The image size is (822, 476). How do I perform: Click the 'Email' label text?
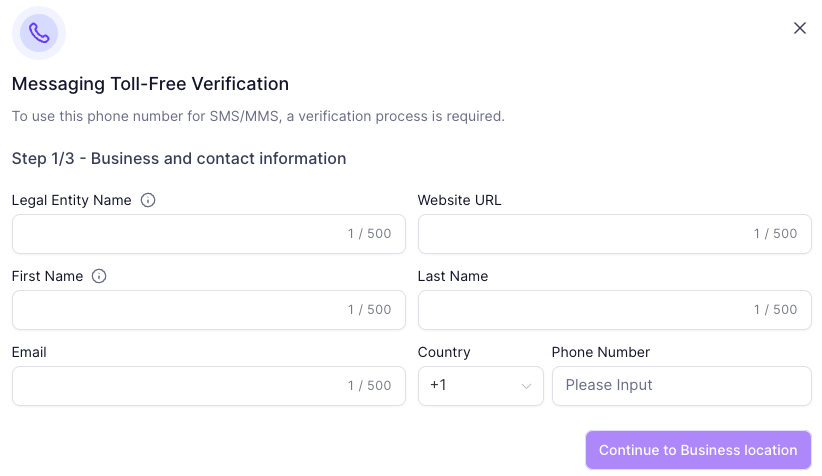click(x=29, y=352)
